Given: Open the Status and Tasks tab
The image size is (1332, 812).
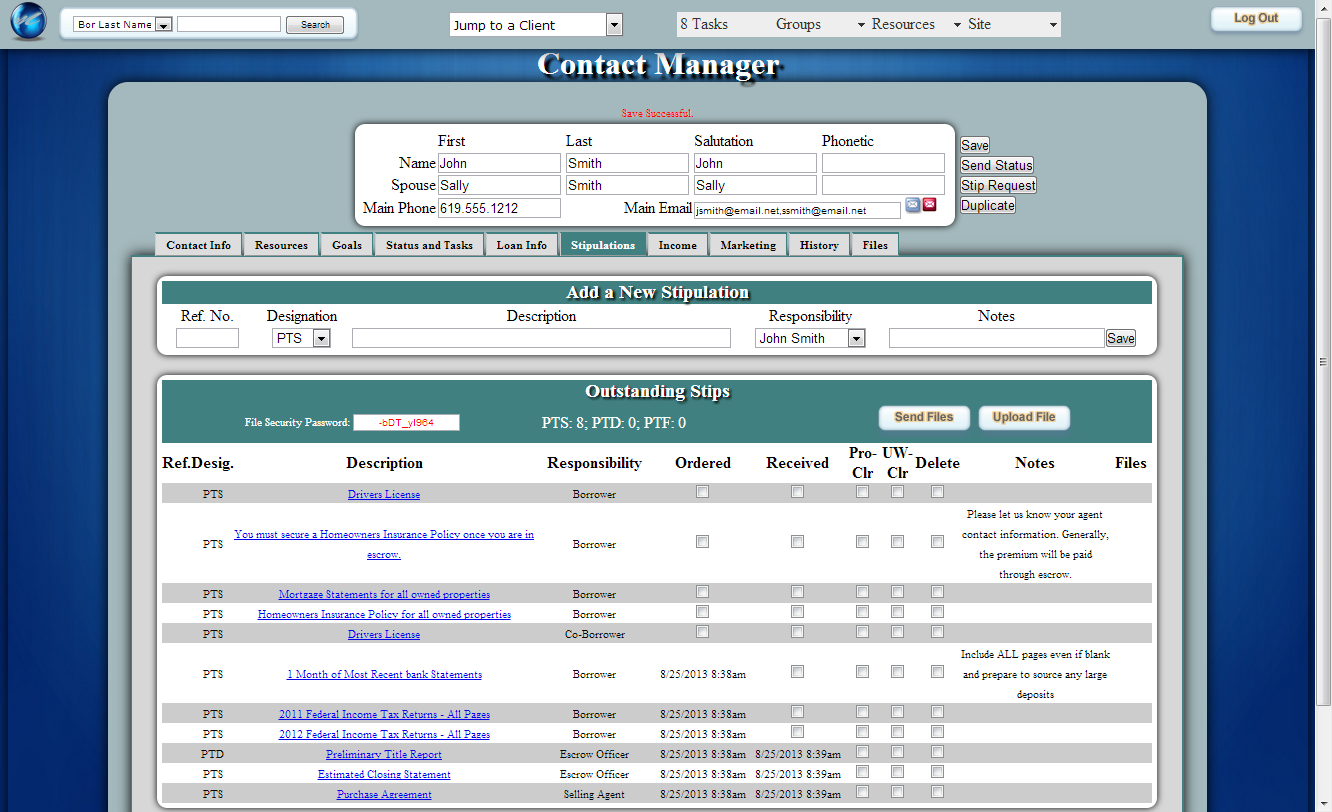Looking at the screenshot, I should click(429, 245).
